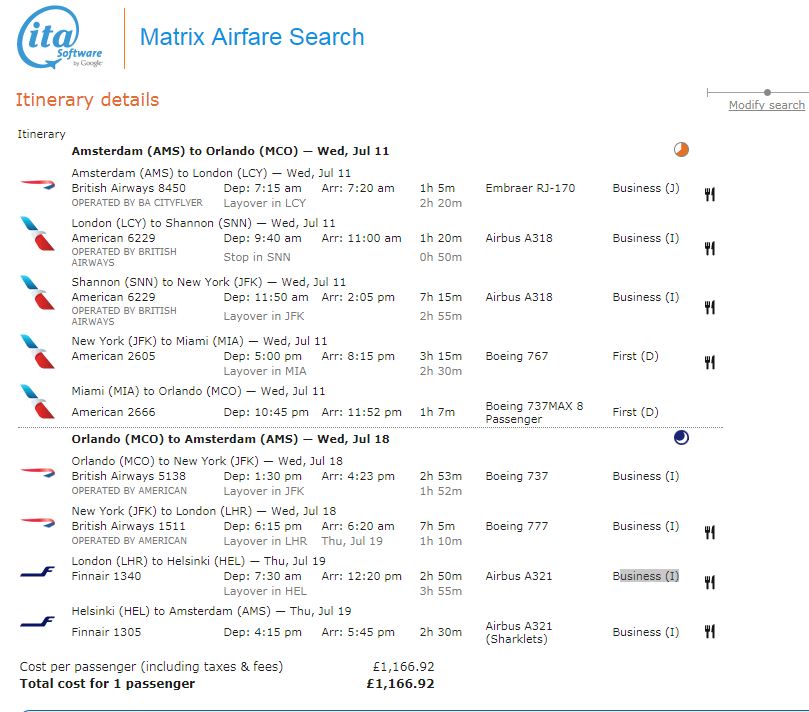Click the Matrix Airfare Search title

(x=252, y=37)
